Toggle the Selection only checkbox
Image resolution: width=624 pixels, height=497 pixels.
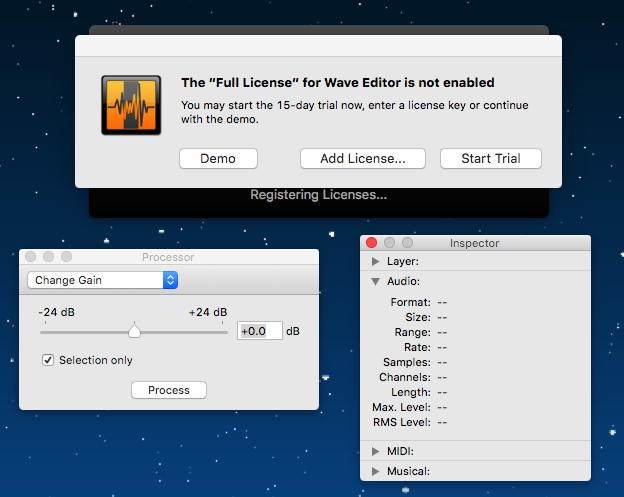(48, 360)
